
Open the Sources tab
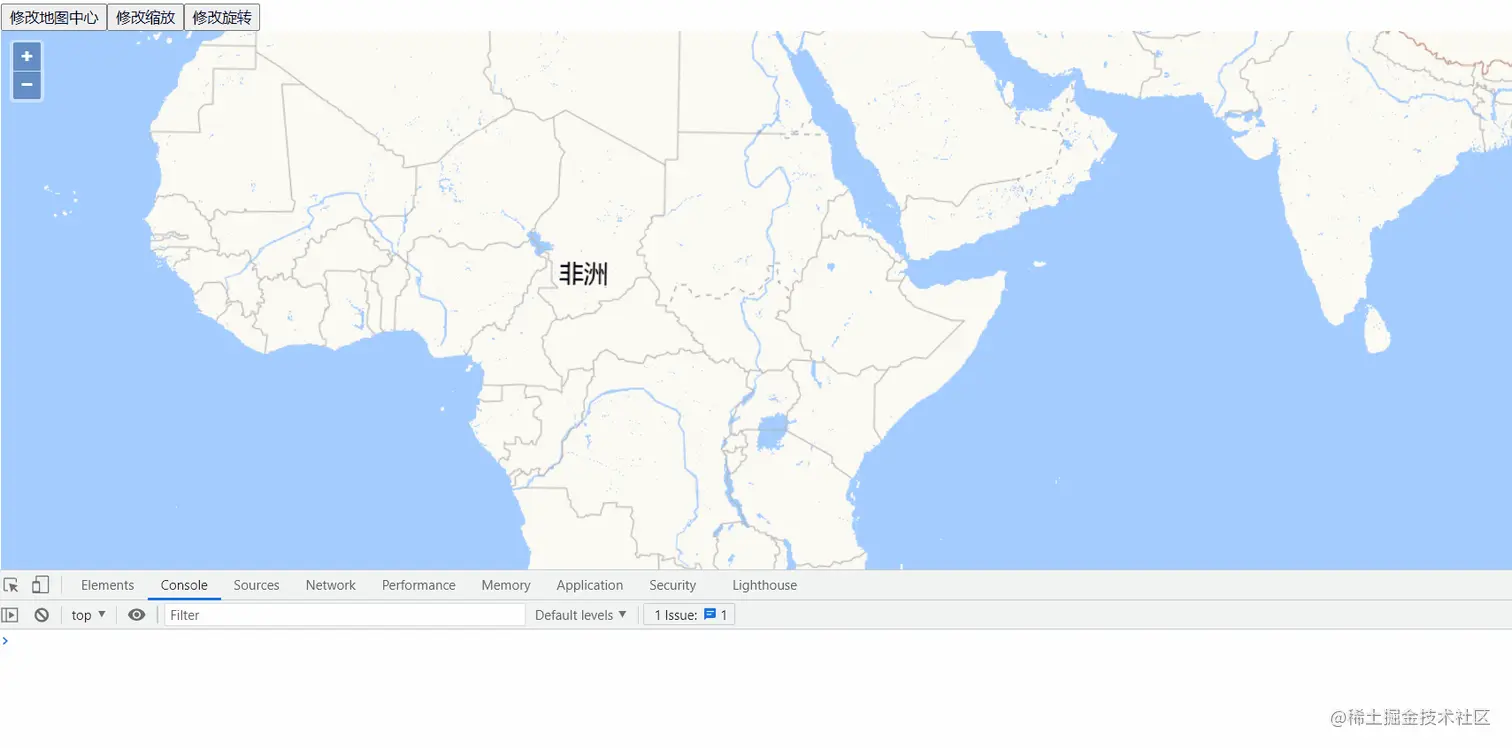(256, 585)
